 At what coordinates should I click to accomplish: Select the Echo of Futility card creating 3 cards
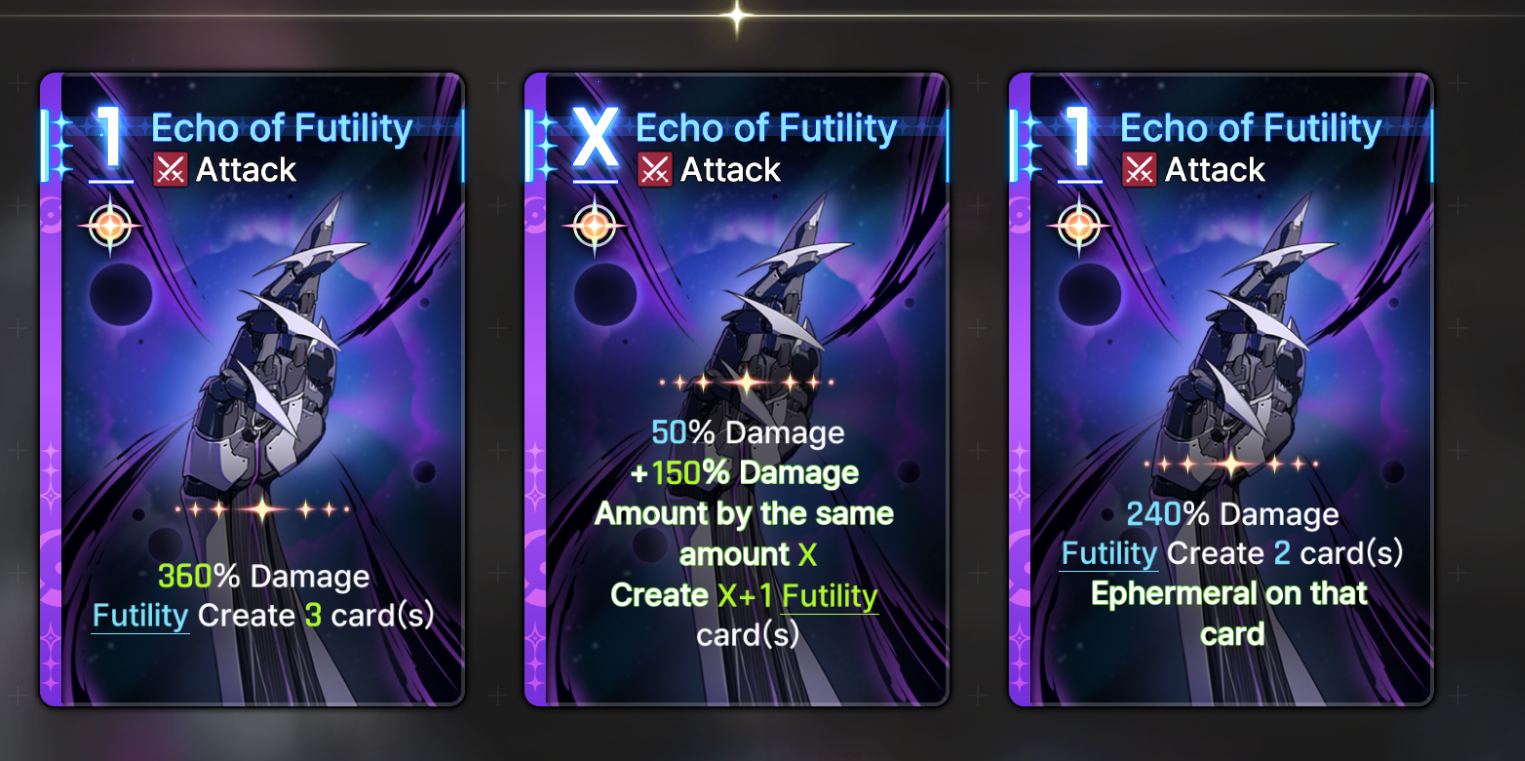point(252,389)
